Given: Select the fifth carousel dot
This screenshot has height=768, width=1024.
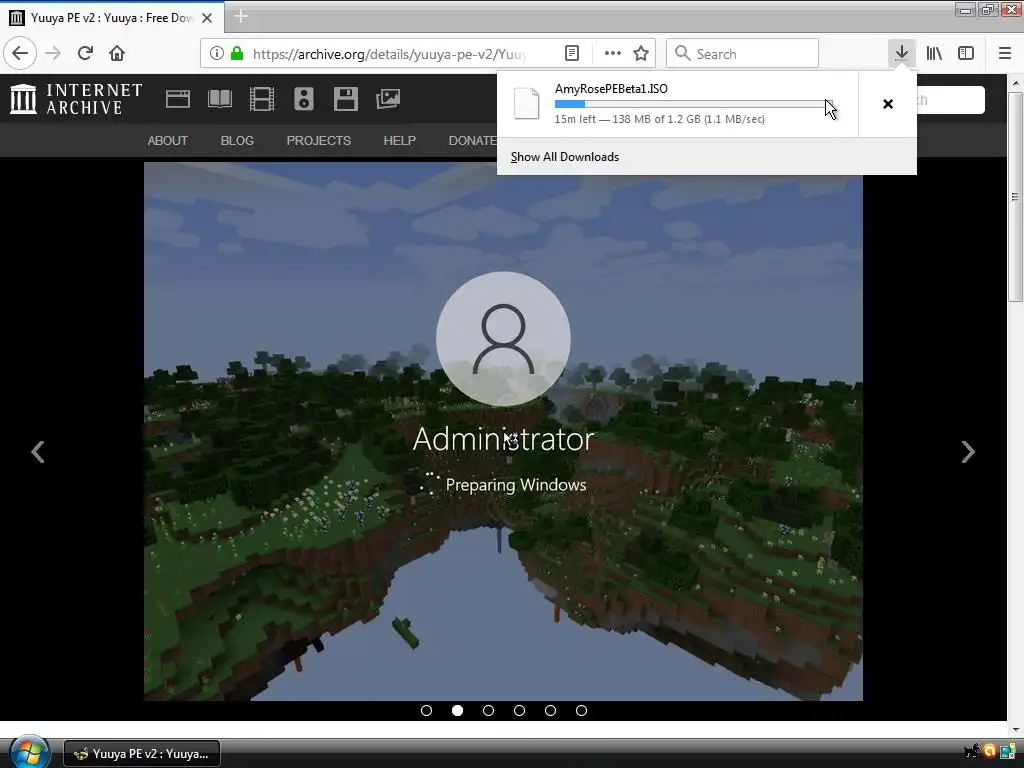Looking at the screenshot, I should pos(551,711).
